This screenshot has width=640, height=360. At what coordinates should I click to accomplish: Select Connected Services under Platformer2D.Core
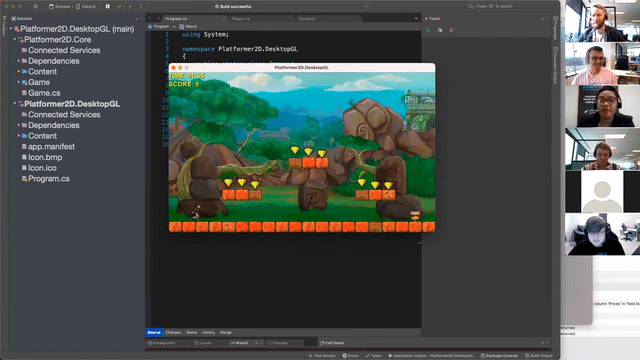[64, 50]
